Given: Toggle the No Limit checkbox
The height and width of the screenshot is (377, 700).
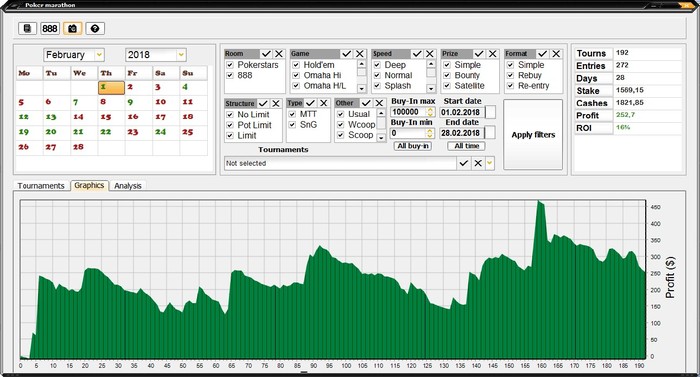Looking at the screenshot, I should coord(230,115).
